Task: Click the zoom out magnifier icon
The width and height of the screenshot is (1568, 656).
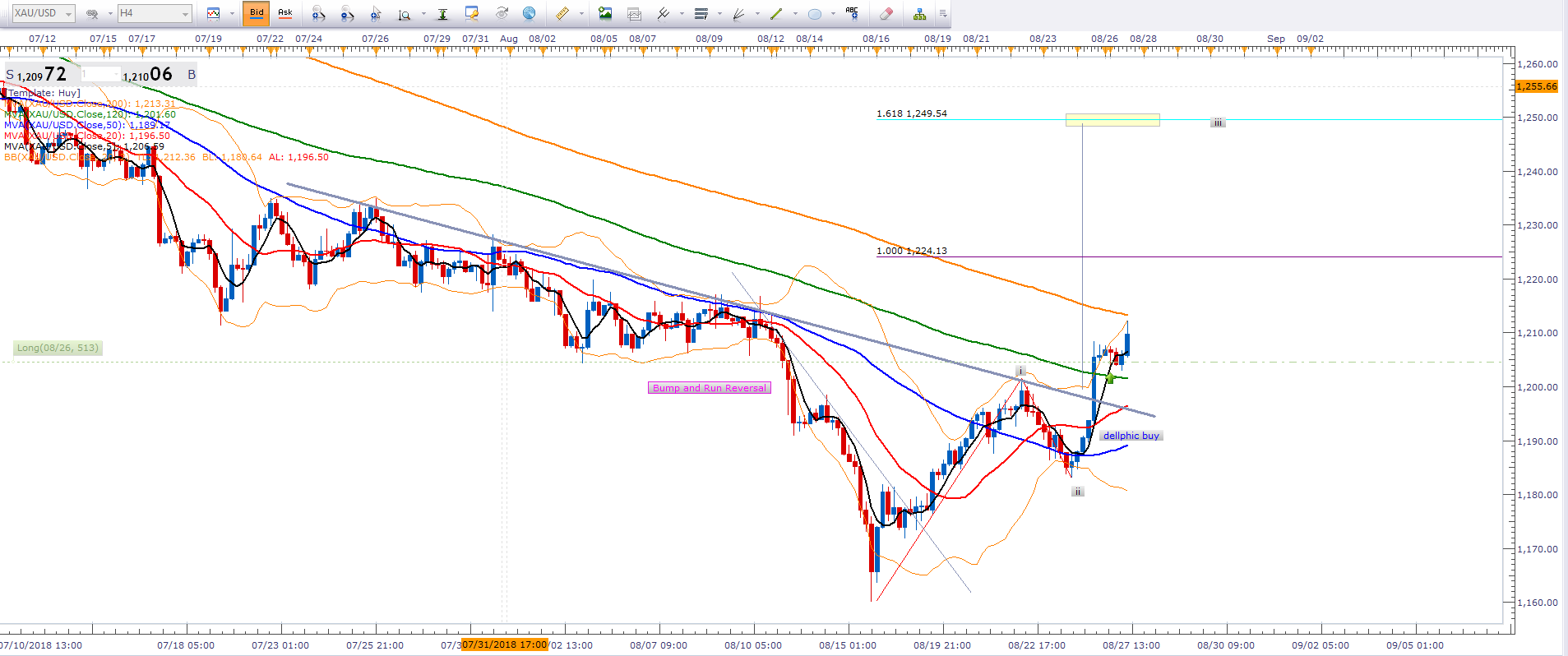Action: click(x=347, y=13)
